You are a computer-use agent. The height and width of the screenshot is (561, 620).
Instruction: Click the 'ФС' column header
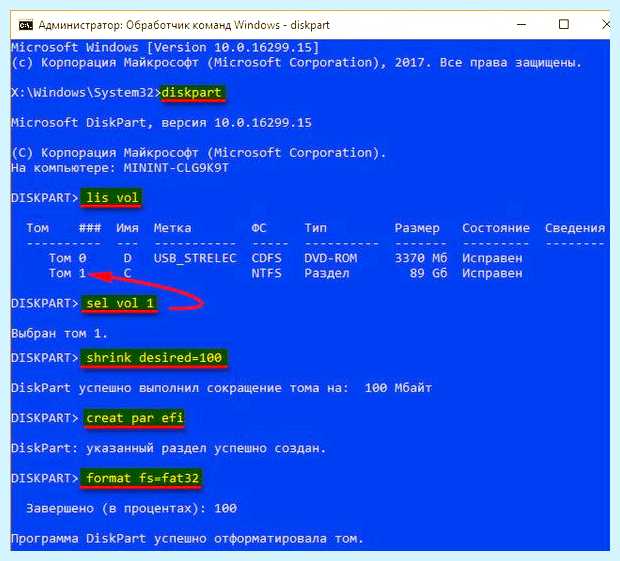click(259, 228)
